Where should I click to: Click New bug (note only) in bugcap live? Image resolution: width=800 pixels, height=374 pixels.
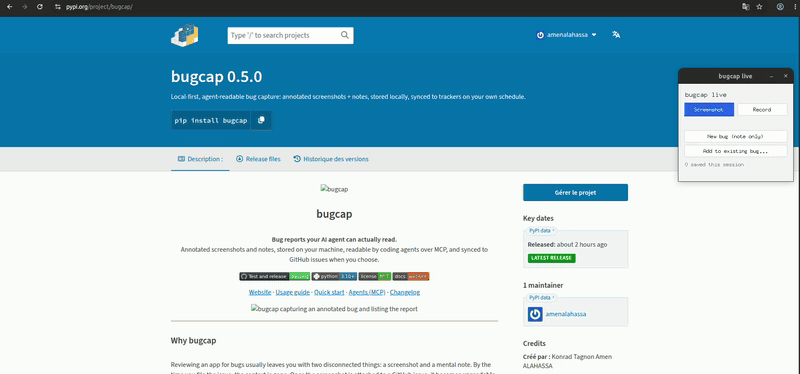coord(735,137)
